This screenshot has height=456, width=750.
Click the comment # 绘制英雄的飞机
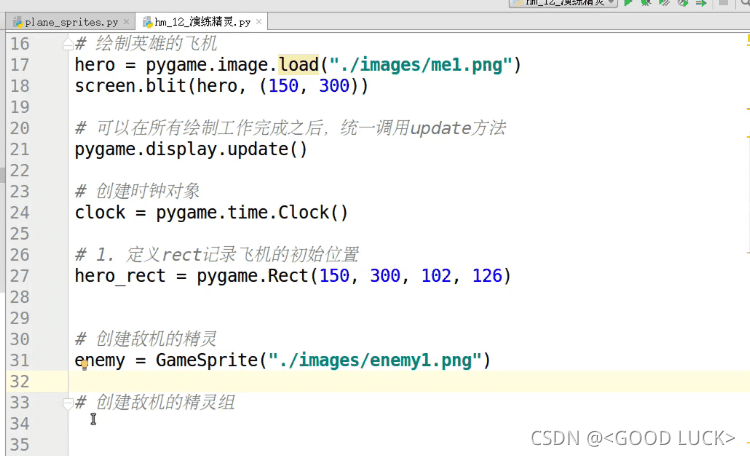click(146, 44)
